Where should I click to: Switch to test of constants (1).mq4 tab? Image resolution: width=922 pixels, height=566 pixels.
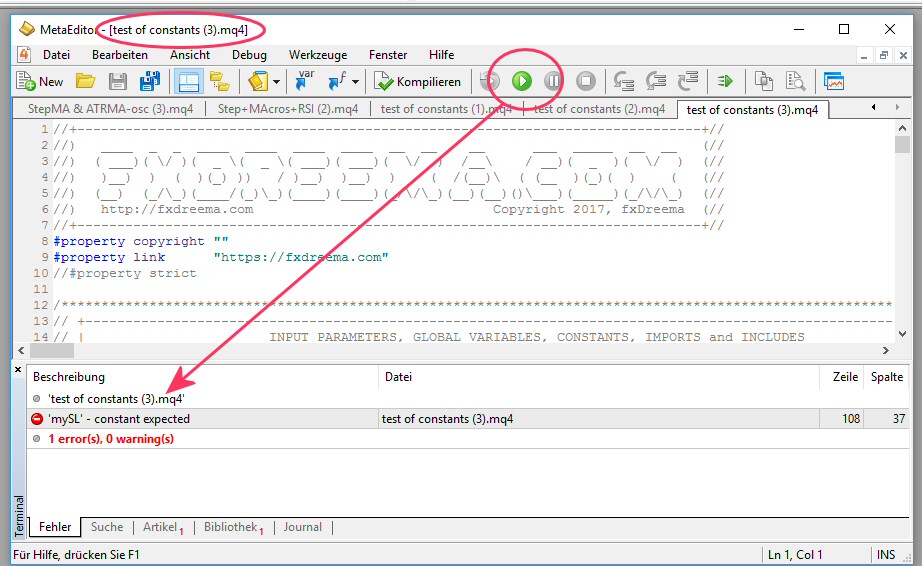click(446, 109)
